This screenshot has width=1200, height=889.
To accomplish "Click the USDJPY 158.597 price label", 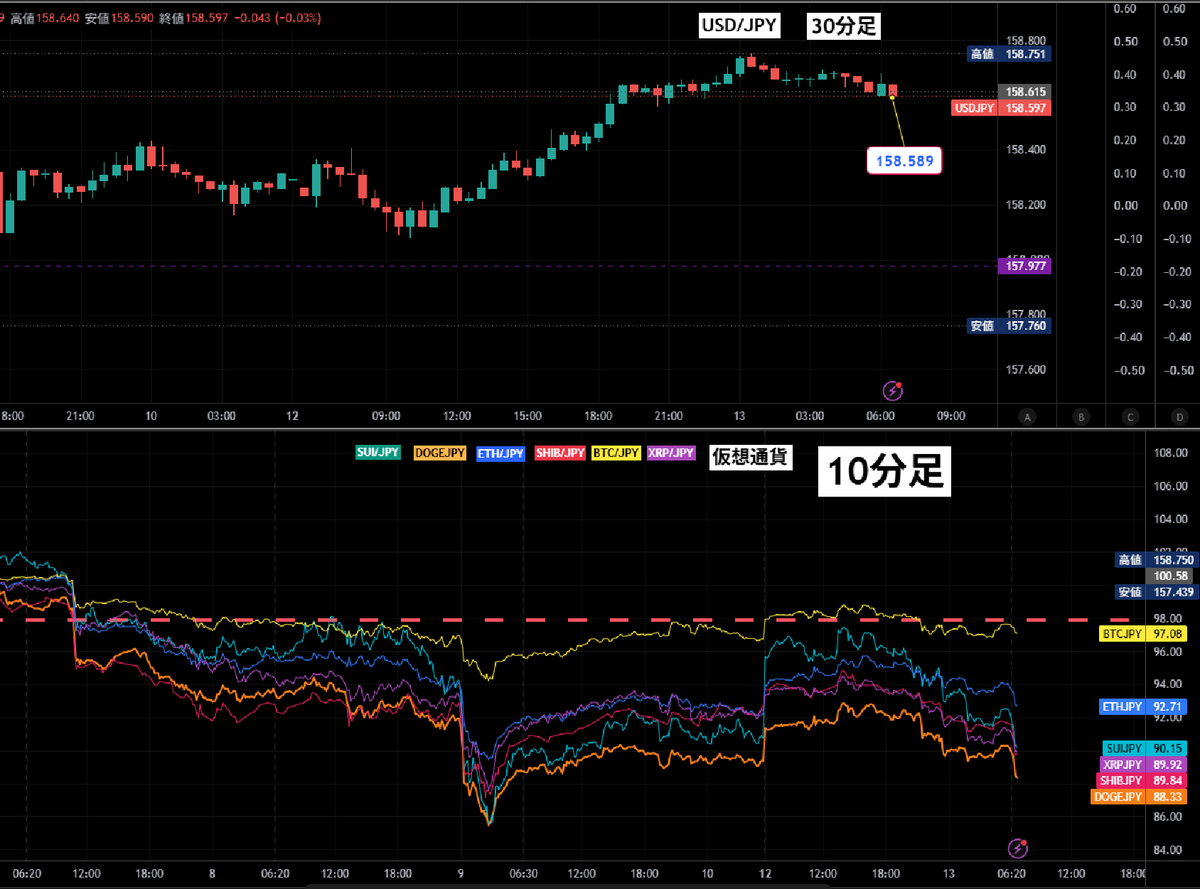I will point(1001,108).
